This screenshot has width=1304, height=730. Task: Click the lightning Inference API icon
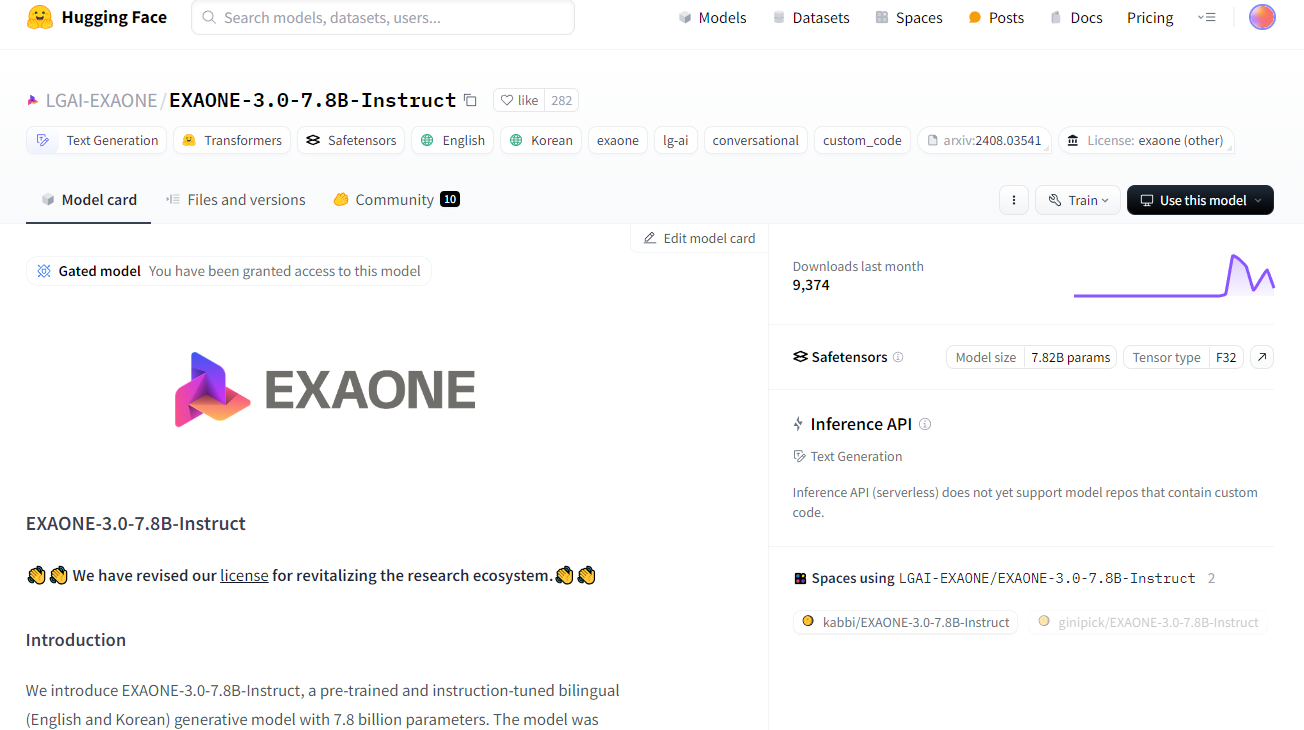pyautogui.click(x=798, y=424)
